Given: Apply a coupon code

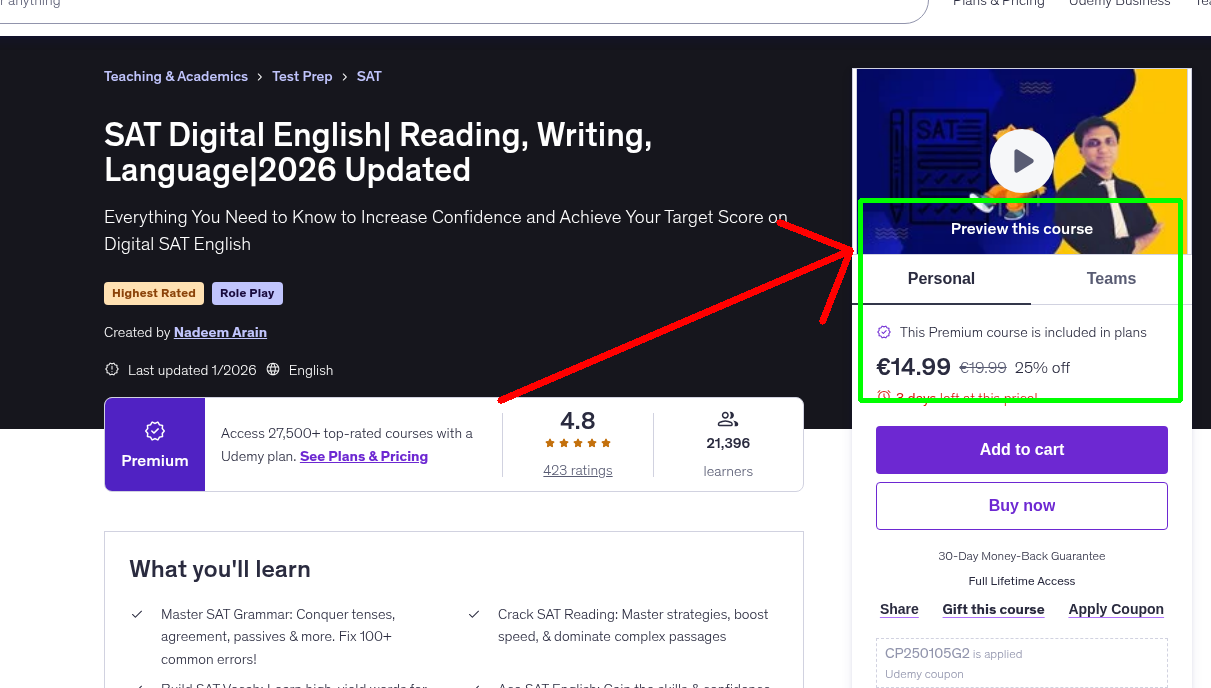Looking at the screenshot, I should point(1116,609).
